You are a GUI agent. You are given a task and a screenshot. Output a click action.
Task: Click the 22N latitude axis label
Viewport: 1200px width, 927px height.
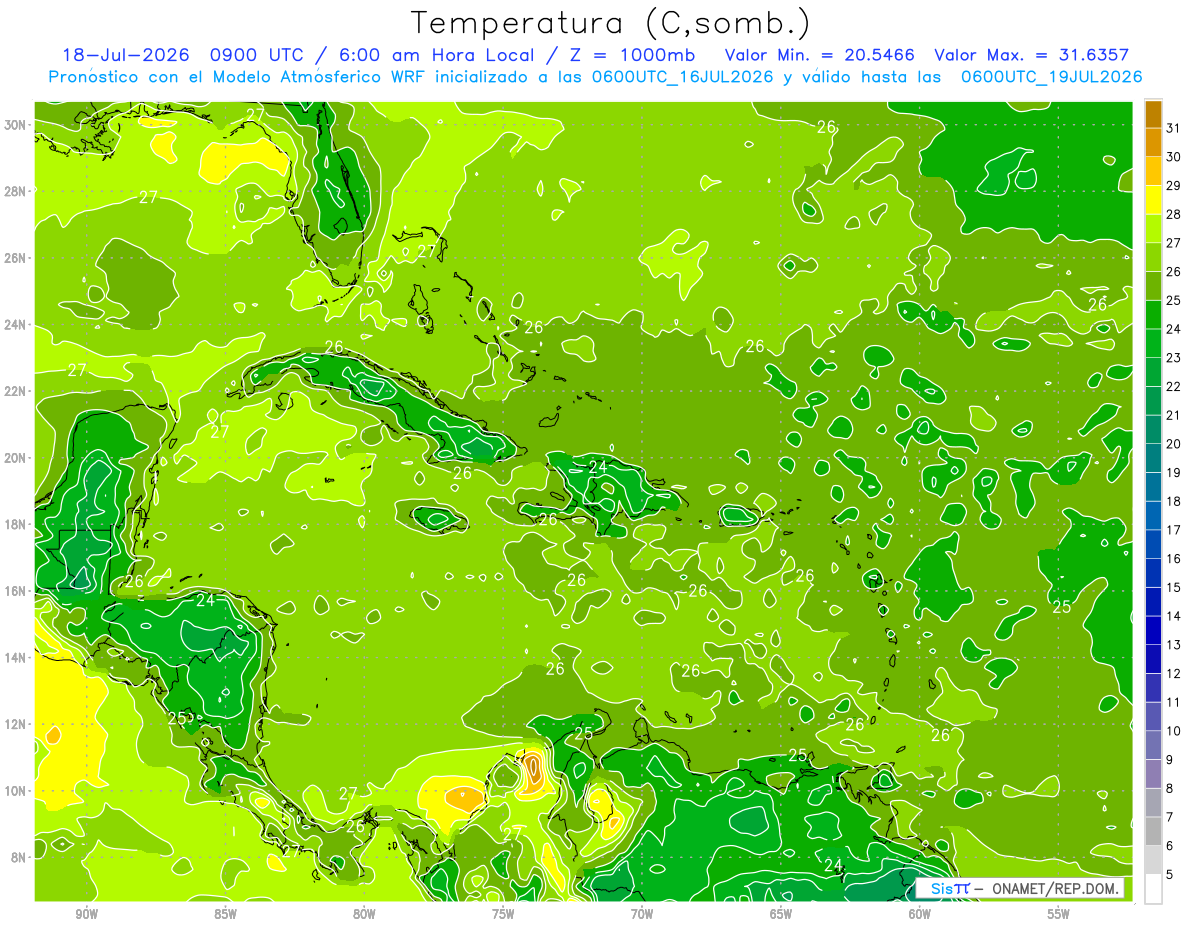pyautogui.click(x=15, y=391)
